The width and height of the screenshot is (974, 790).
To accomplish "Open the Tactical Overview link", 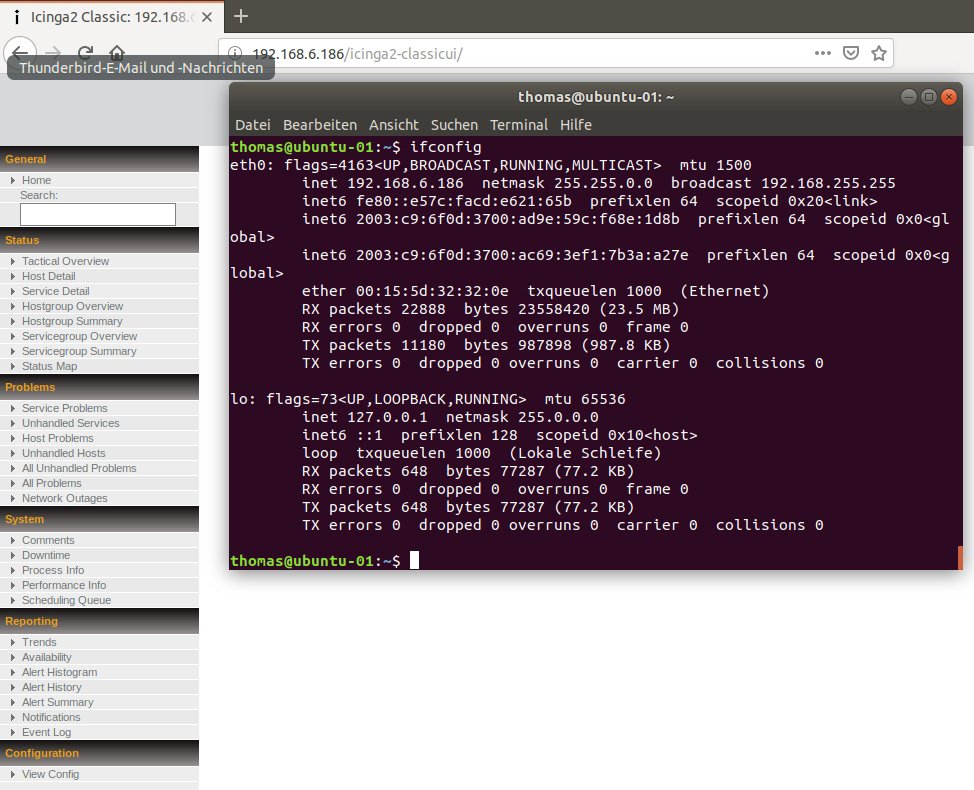I will (x=65, y=261).
